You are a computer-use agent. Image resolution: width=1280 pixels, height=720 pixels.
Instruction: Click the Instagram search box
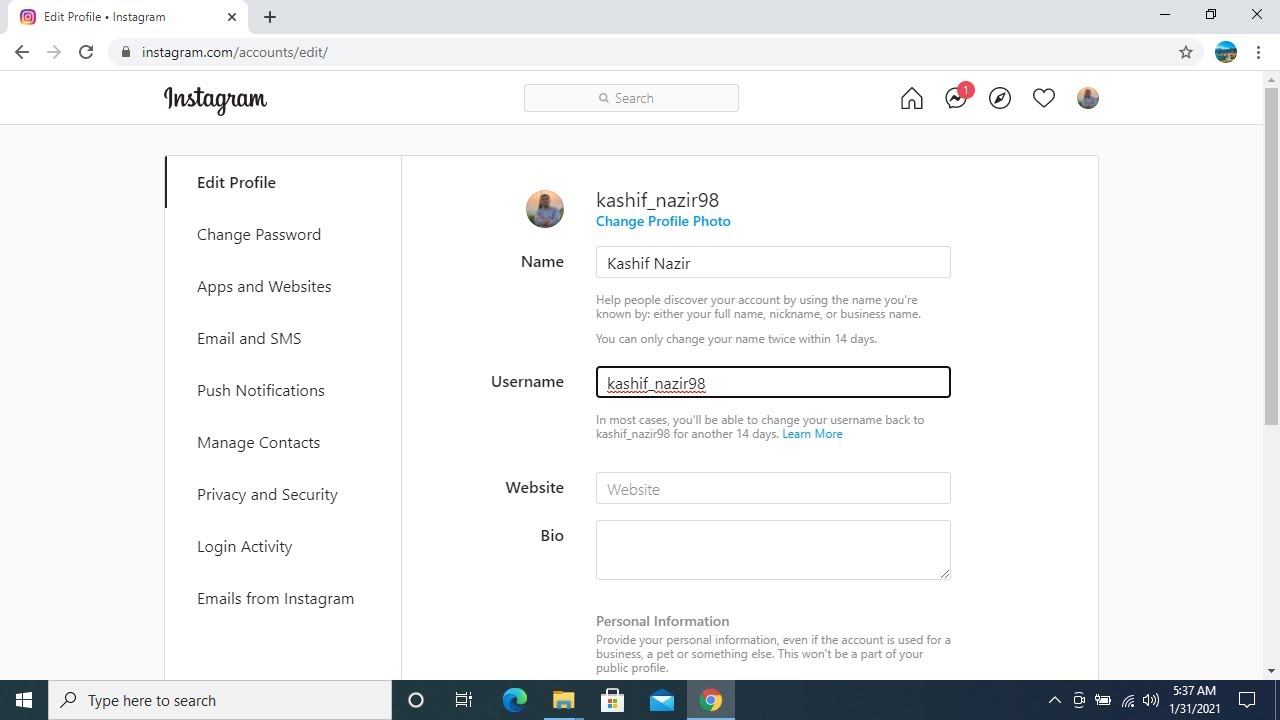631,98
